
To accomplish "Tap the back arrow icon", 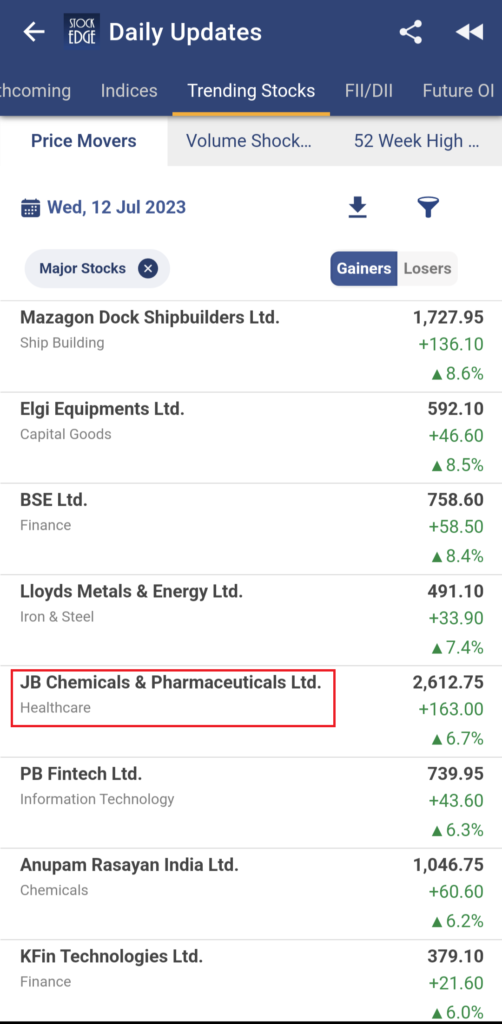I will [33, 32].
